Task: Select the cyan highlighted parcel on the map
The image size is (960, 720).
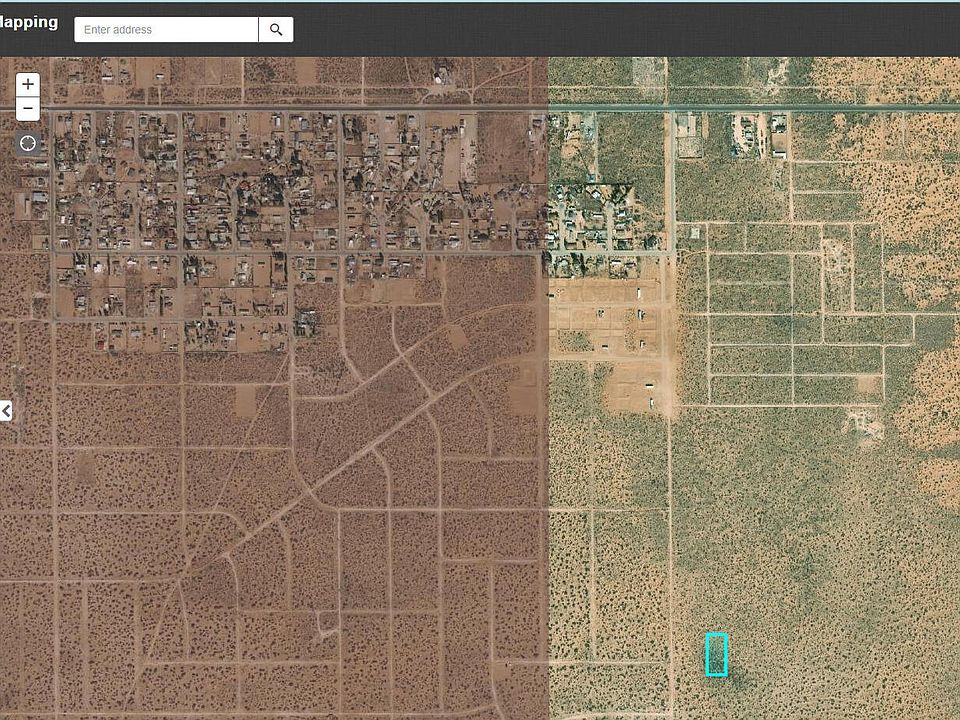Action: coord(716,654)
